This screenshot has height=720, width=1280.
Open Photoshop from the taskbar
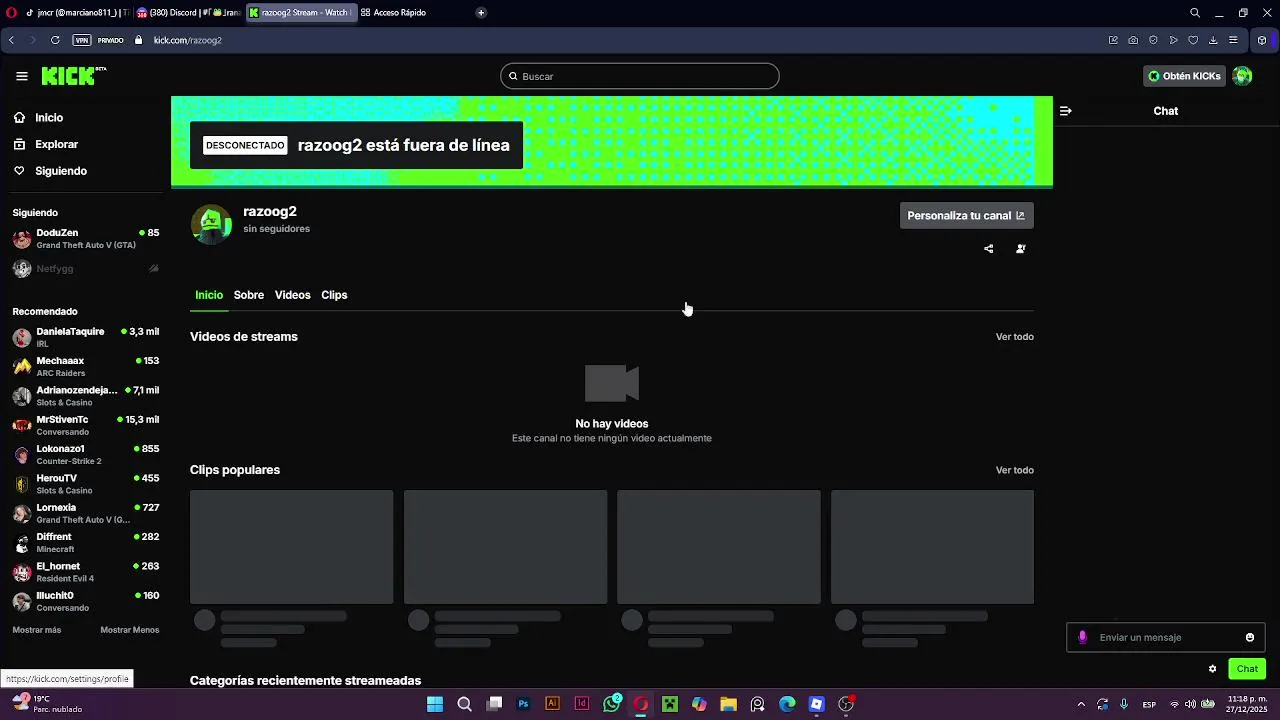tap(523, 704)
